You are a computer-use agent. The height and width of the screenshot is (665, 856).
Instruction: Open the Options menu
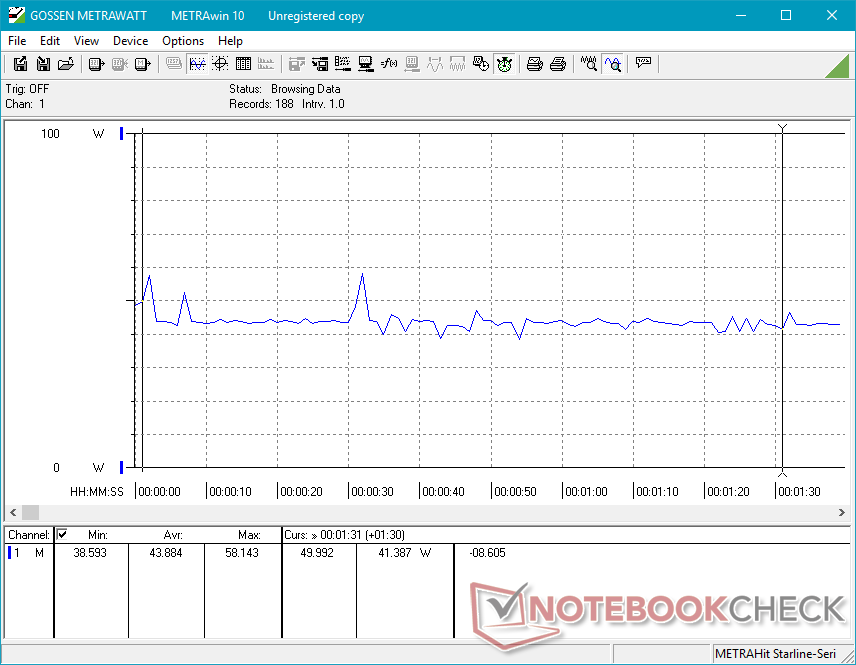(x=183, y=41)
